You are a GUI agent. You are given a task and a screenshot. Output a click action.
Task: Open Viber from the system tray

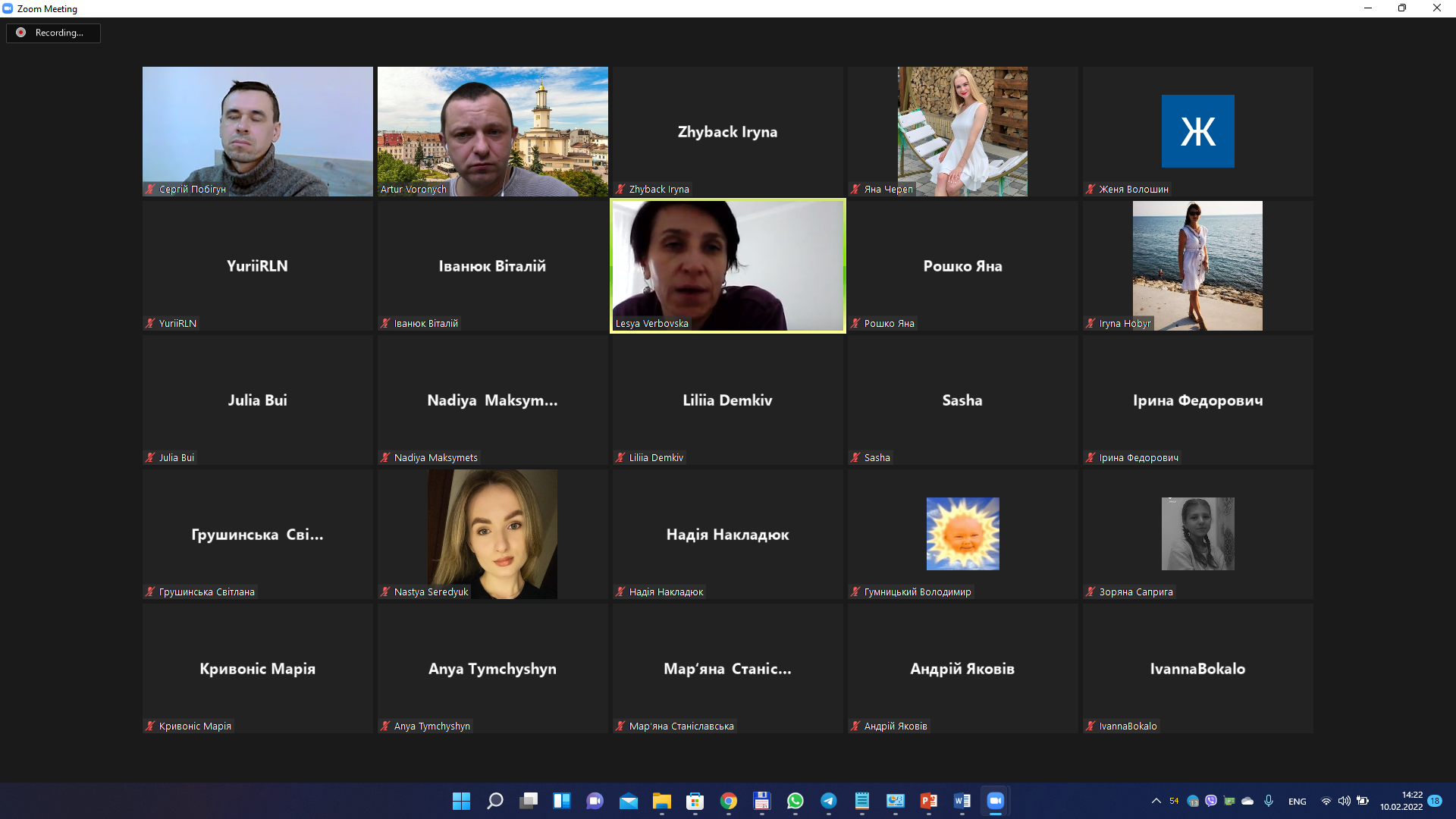1212,801
